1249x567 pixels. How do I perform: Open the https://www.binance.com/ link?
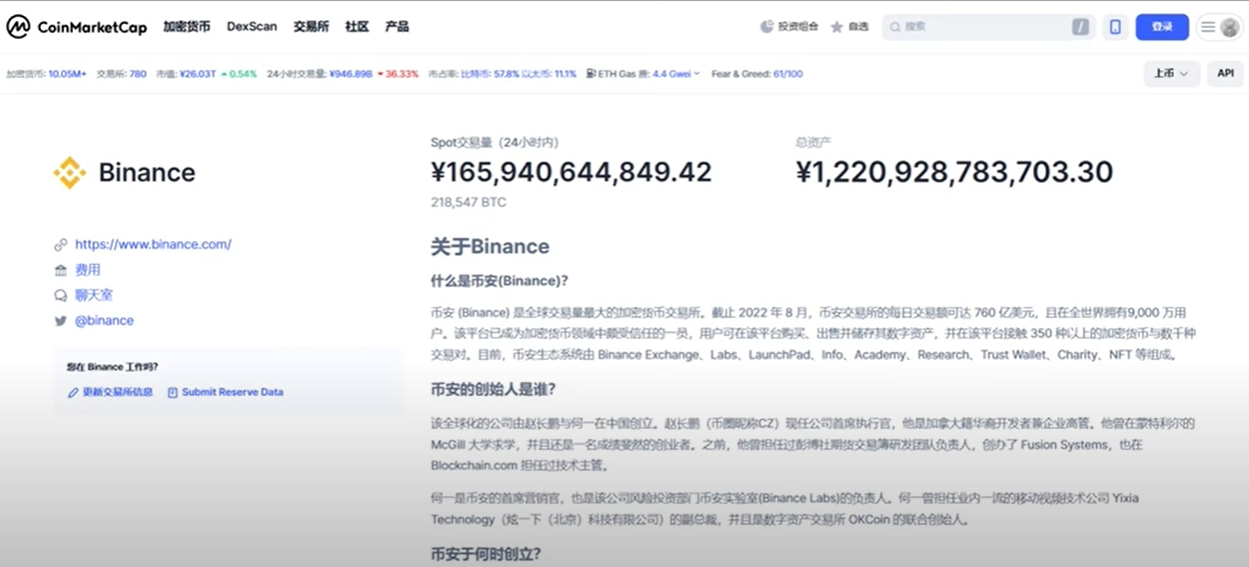pos(153,244)
